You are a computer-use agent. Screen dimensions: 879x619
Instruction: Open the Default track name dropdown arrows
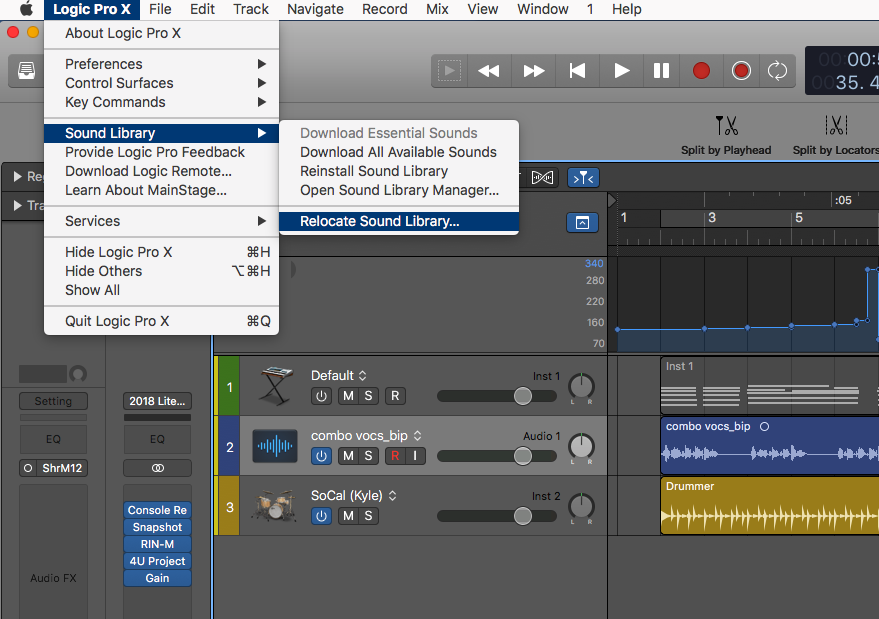coord(363,376)
